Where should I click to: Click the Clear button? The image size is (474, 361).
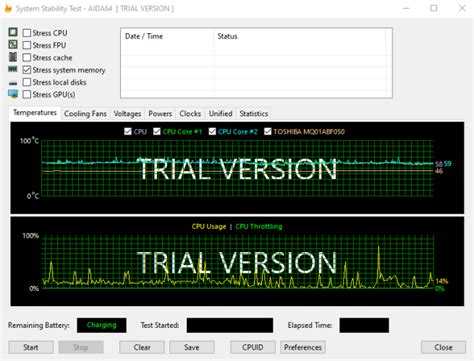point(142,347)
